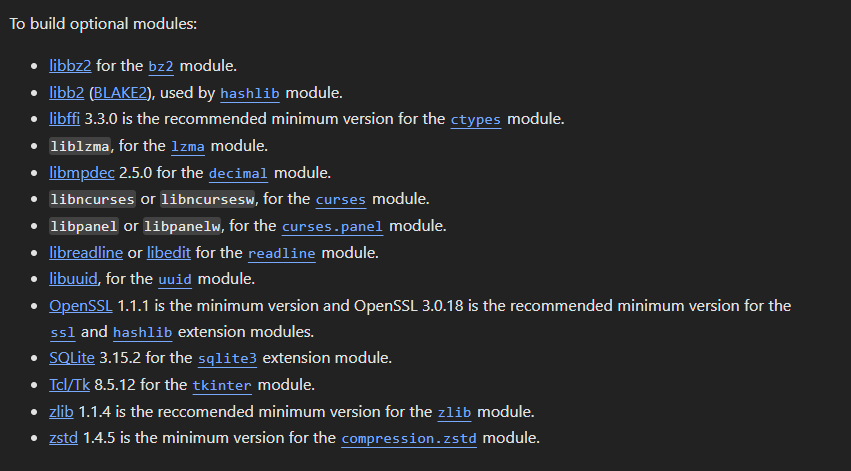Follow the sqlite3 module link
This screenshot has width=851, height=471.
coord(227,359)
